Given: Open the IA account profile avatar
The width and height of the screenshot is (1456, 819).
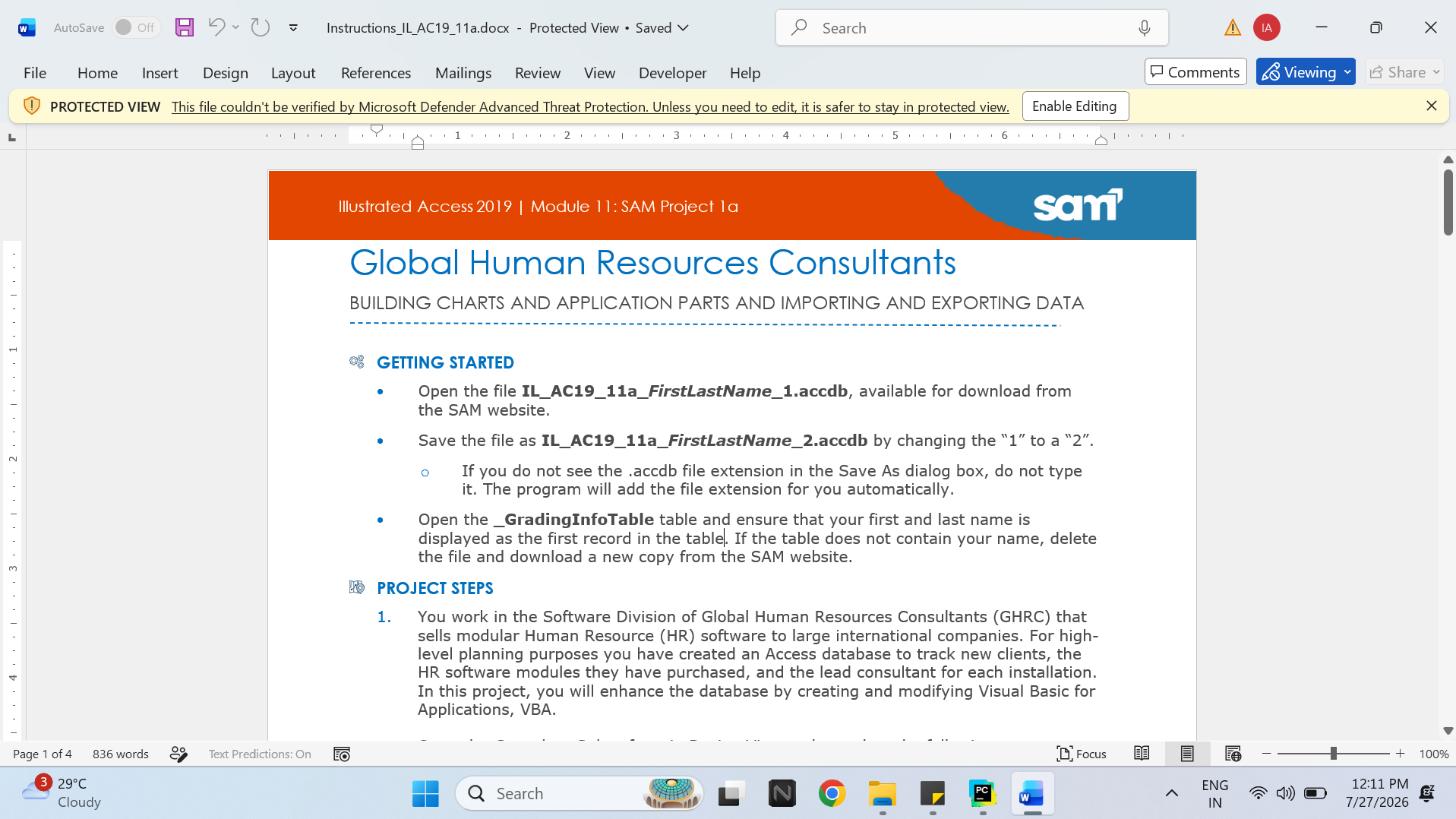Looking at the screenshot, I should click(1266, 28).
